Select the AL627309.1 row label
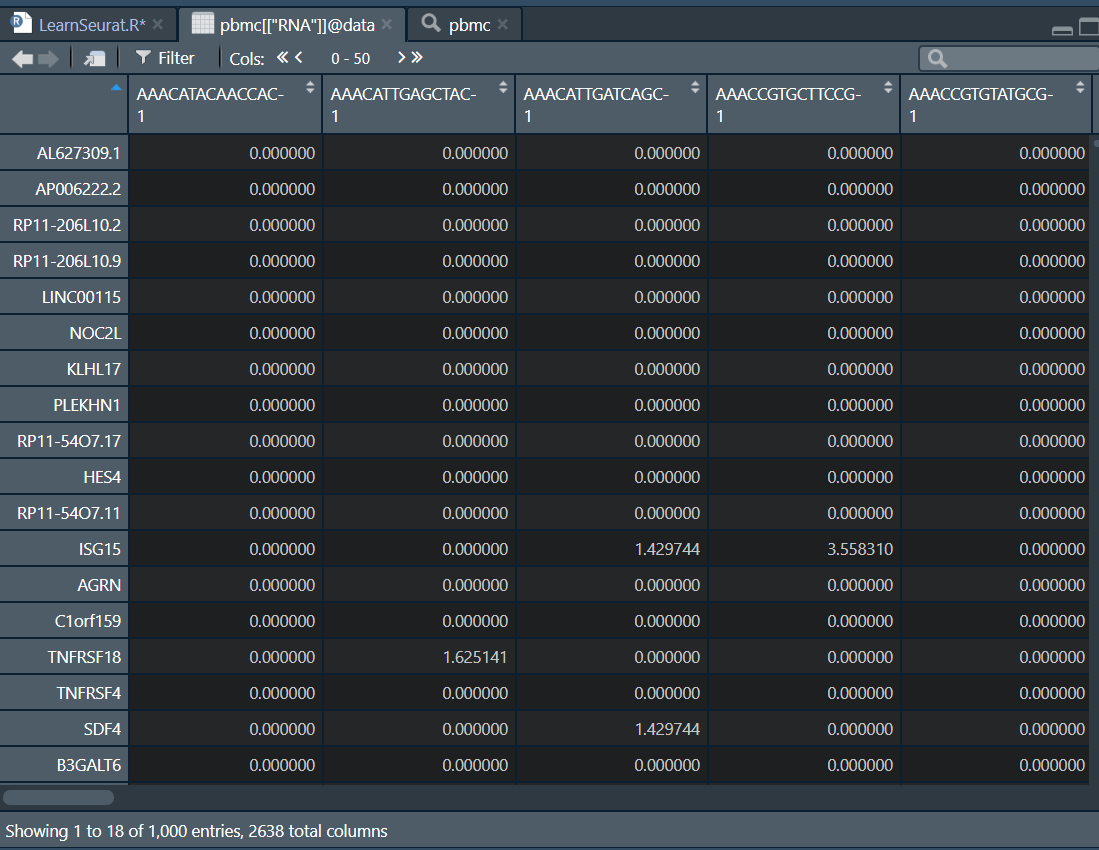Image resolution: width=1099 pixels, height=850 pixels. tap(78, 153)
